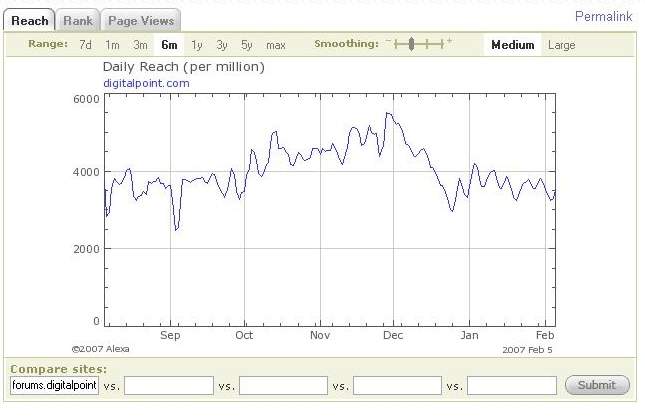Click the Daily Reach (per million) title
The width and height of the screenshot is (645, 419).
[x=183, y=67]
